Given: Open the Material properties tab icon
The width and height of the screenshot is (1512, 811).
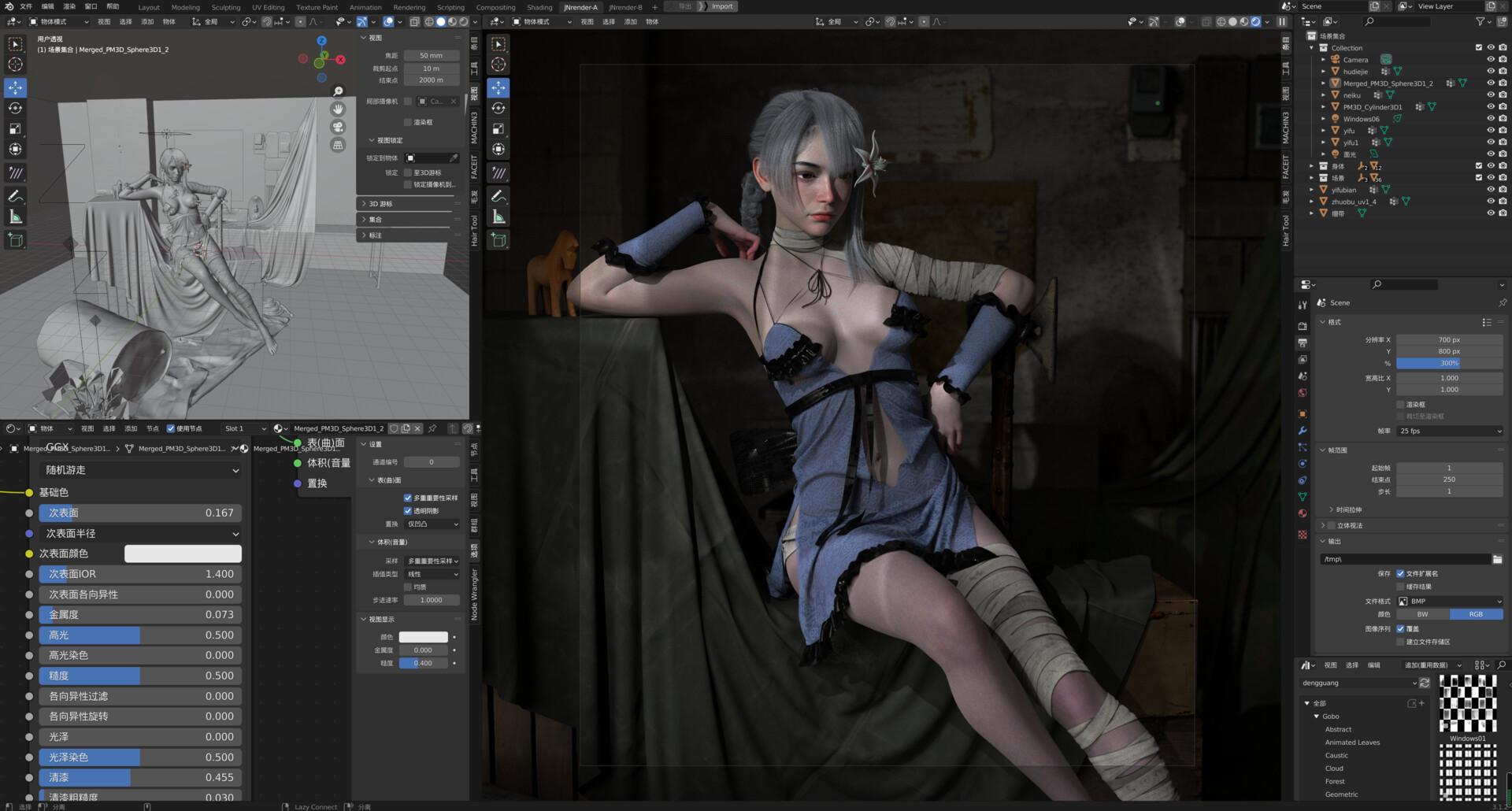Looking at the screenshot, I should point(1303,513).
